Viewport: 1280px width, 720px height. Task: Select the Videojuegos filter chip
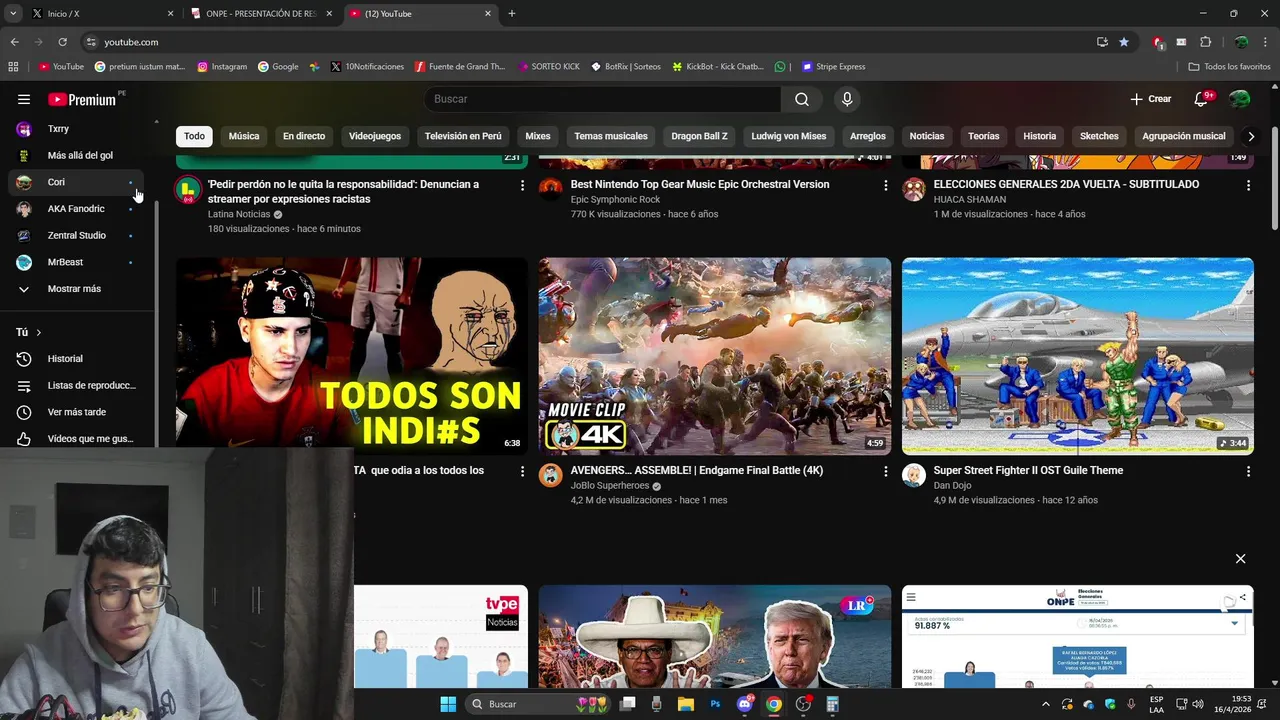coord(375,136)
